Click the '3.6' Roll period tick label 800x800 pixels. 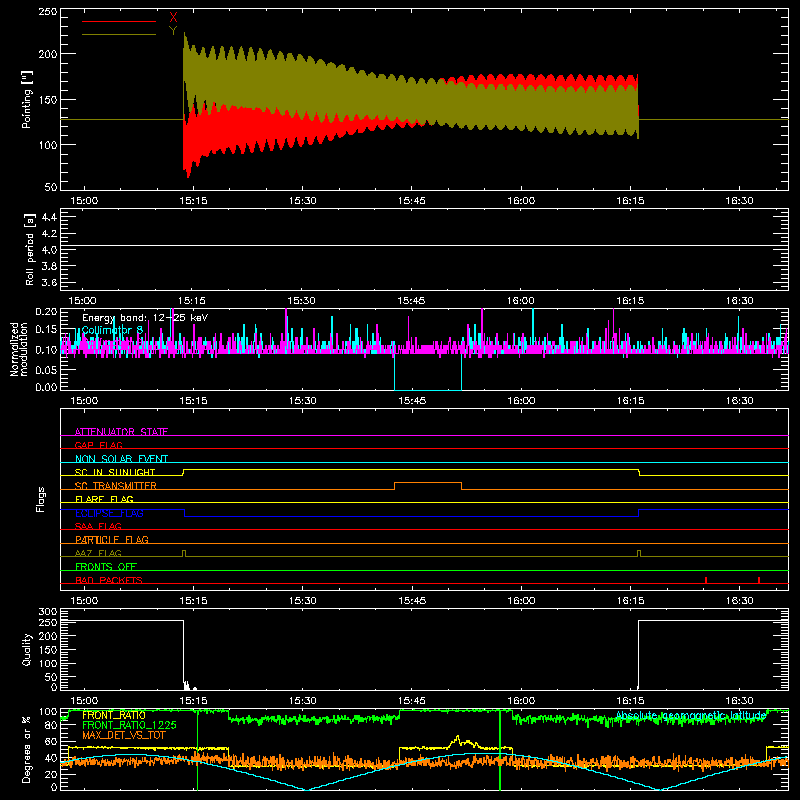click(49, 282)
